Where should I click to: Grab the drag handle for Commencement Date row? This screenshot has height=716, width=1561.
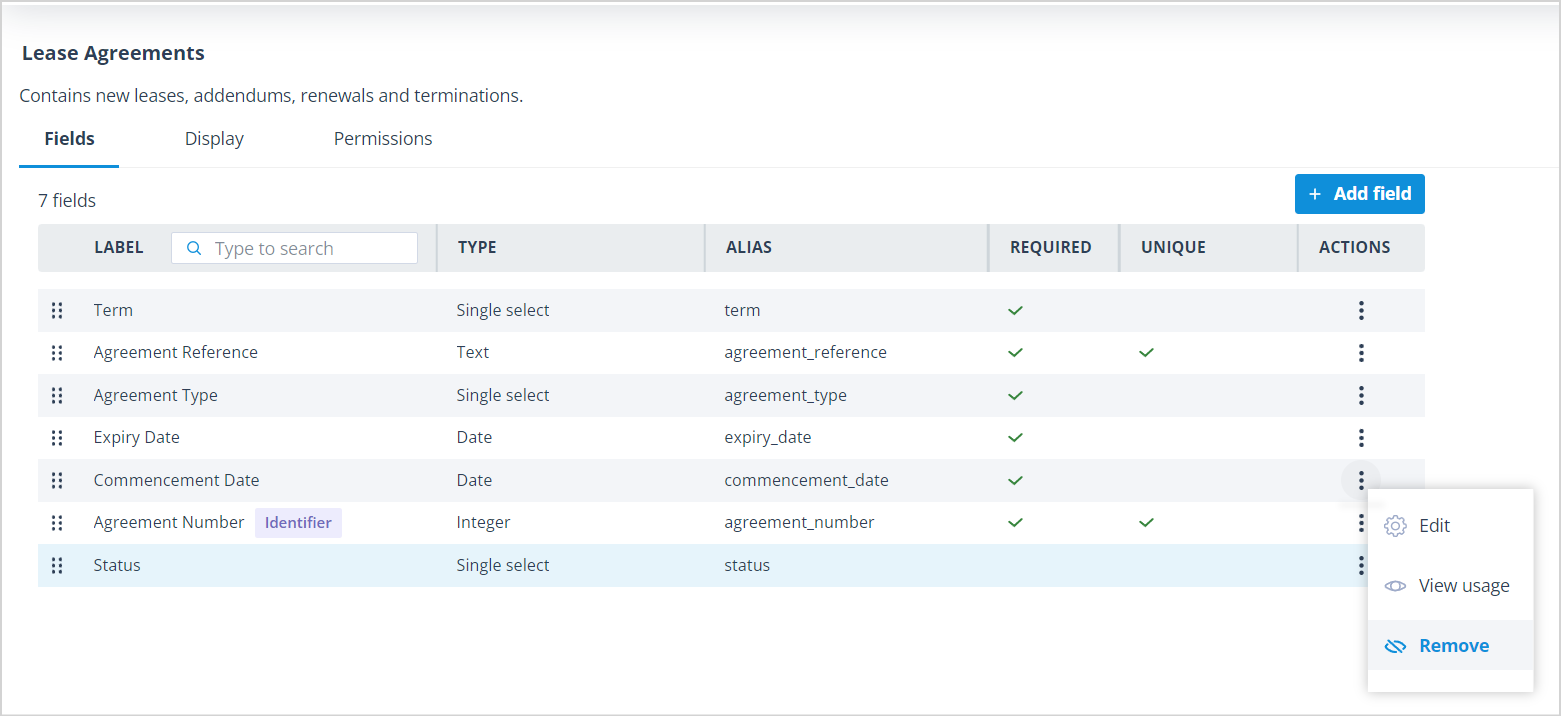[57, 480]
